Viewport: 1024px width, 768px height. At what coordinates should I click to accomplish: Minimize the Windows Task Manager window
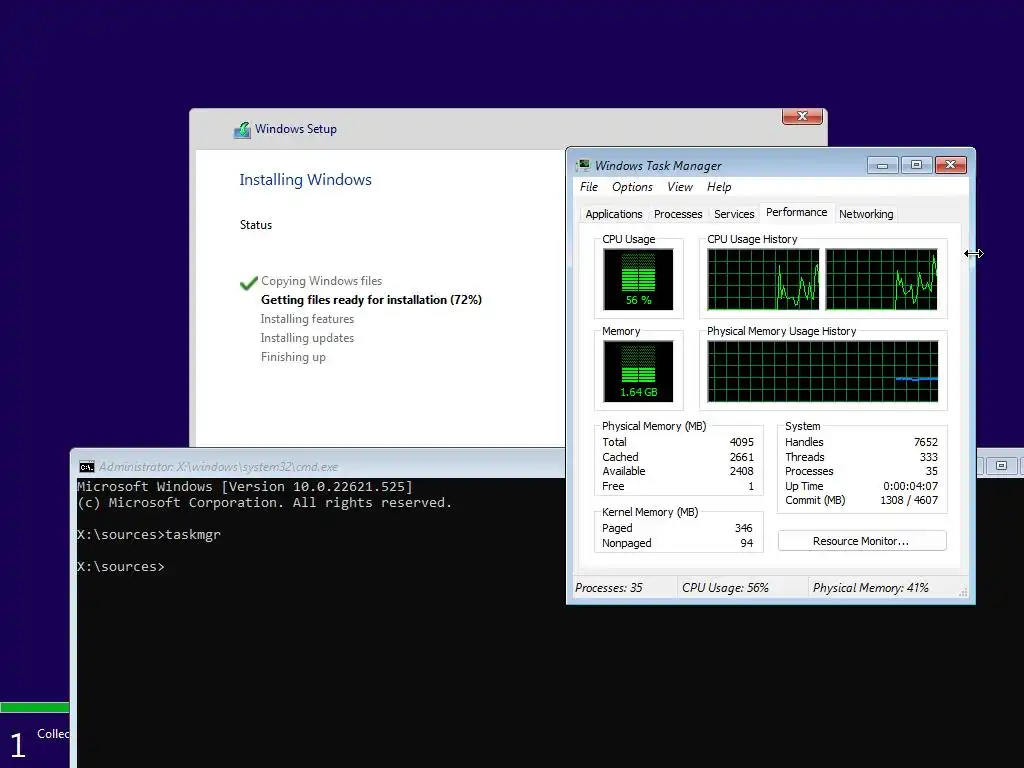click(x=882, y=165)
